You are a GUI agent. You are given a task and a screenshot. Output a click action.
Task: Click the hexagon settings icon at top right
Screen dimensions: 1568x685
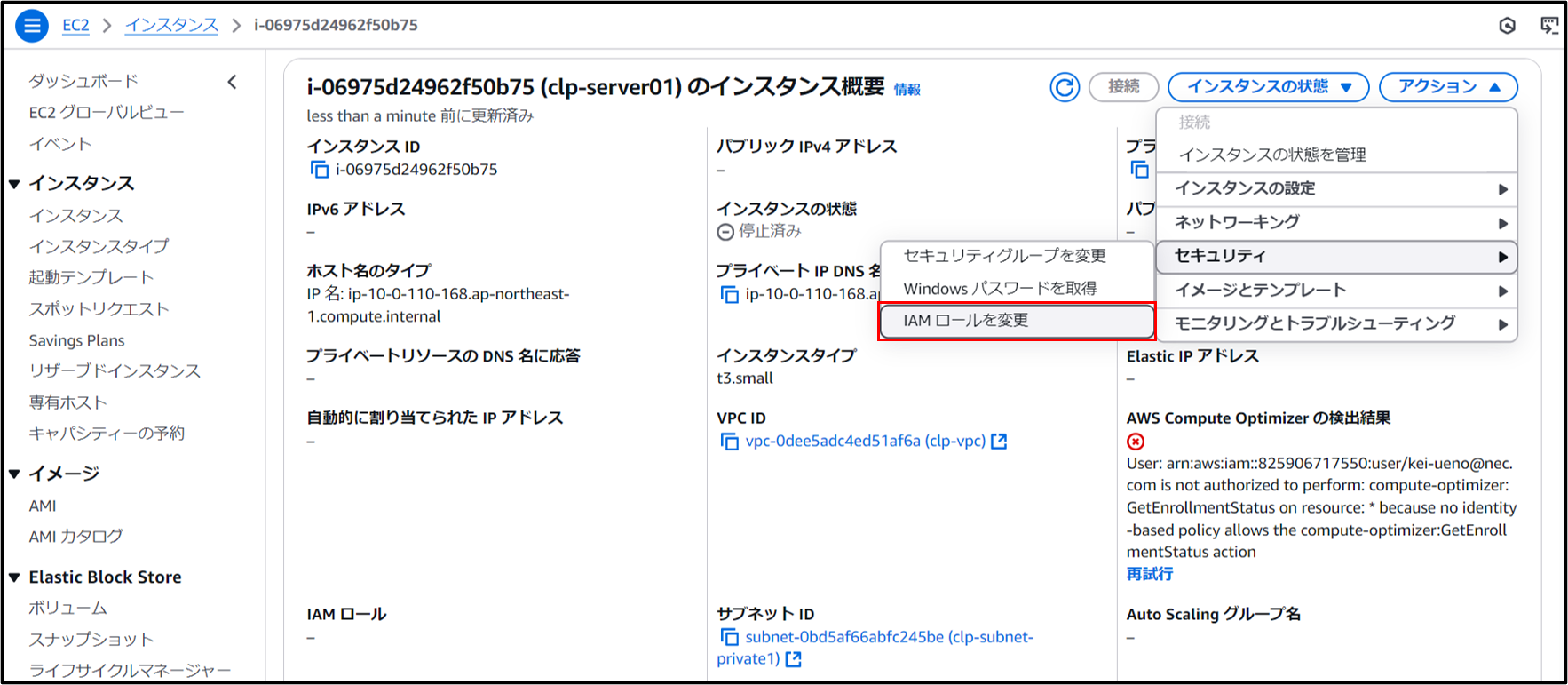click(1507, 26)
